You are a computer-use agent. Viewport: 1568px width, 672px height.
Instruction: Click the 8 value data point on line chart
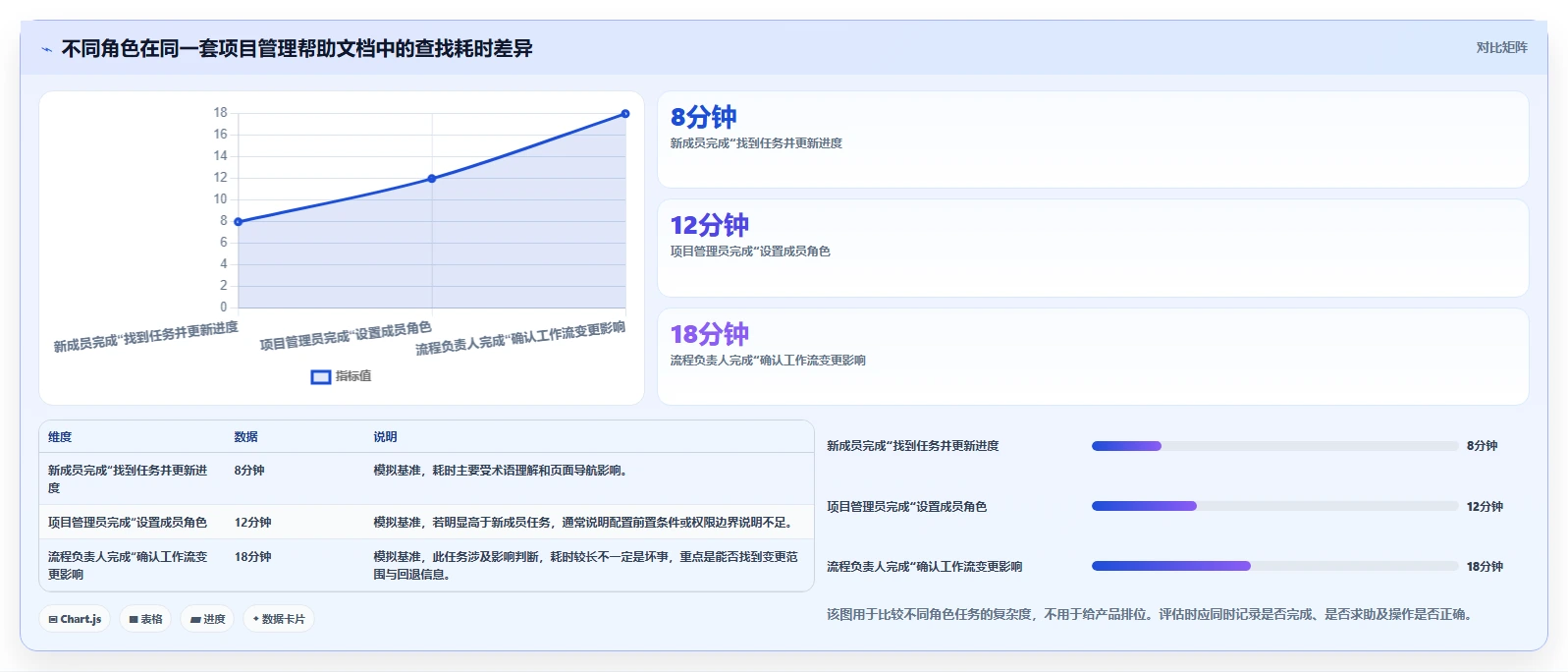tap(239, 222)
